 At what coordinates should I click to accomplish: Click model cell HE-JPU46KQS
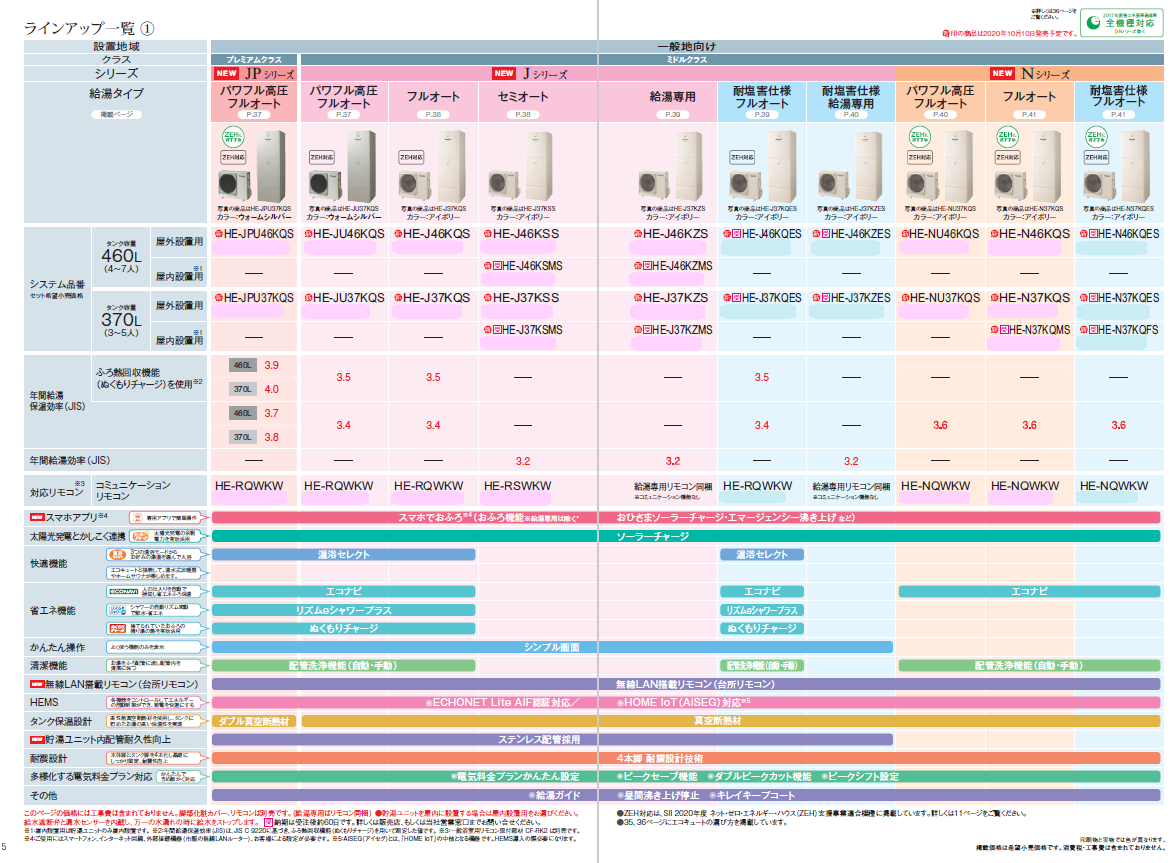pyautogui.click(x=254, y=234)
